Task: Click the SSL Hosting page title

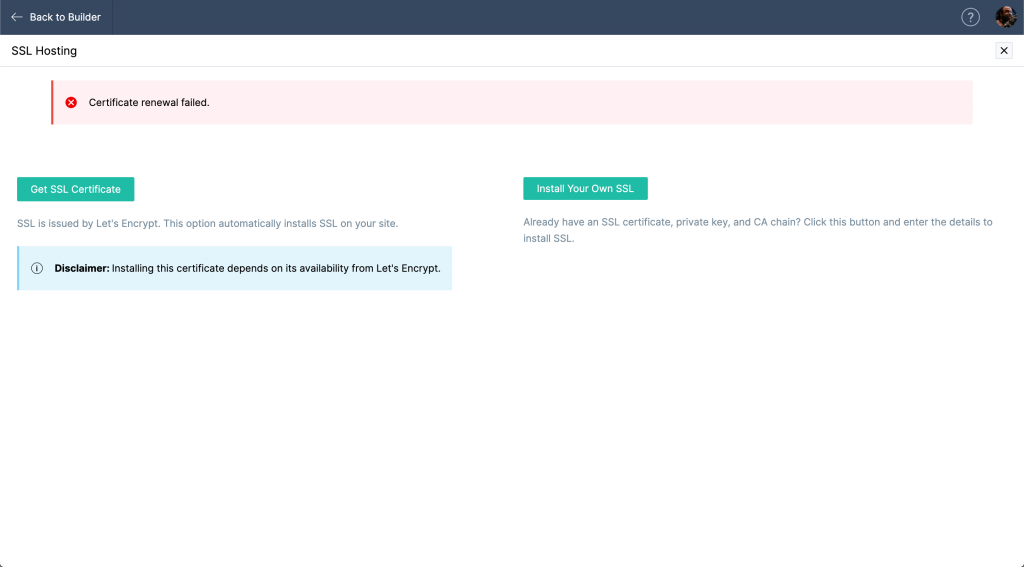Action: click(x=44, y=51)
